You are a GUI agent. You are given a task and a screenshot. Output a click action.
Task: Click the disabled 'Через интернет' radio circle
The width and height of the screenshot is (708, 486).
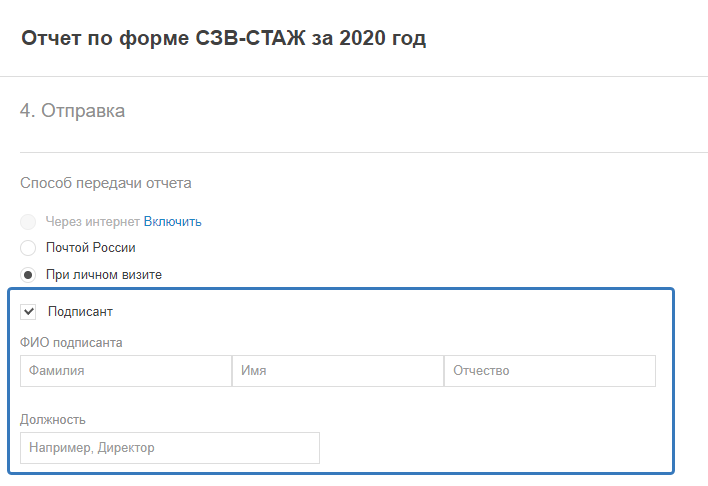coord(28,221)
